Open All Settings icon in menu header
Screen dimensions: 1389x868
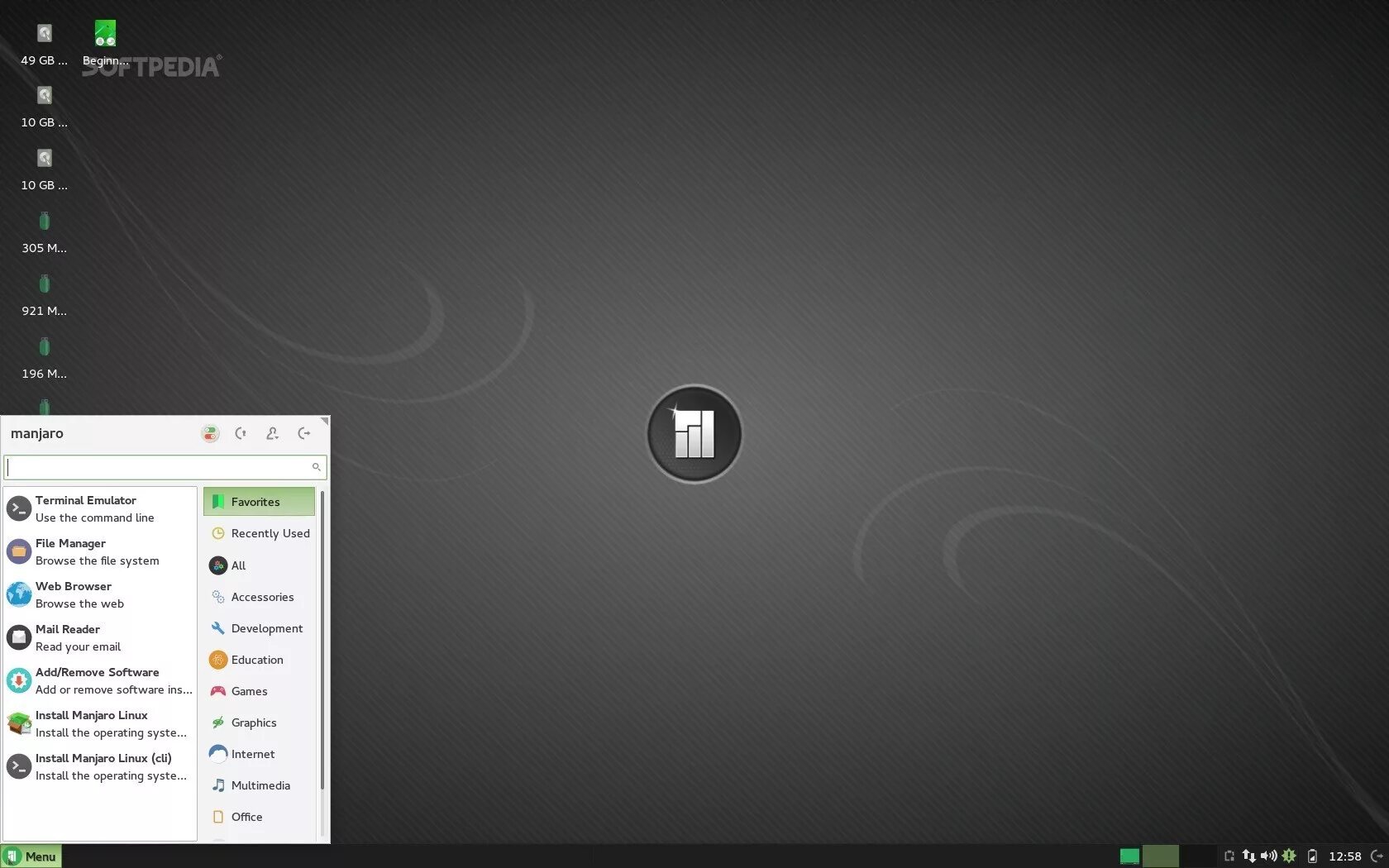[210, 433]
